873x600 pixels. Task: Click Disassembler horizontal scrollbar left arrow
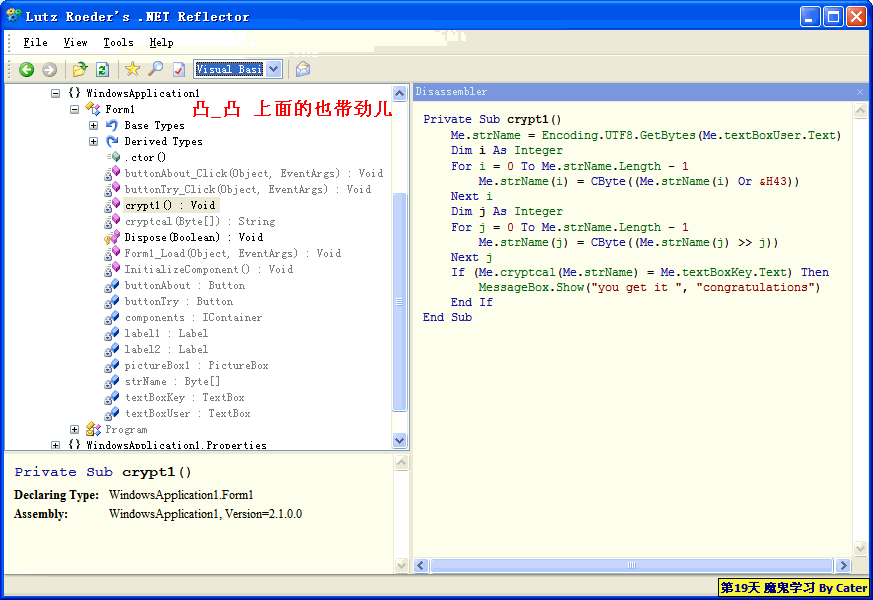pos(421,565)
